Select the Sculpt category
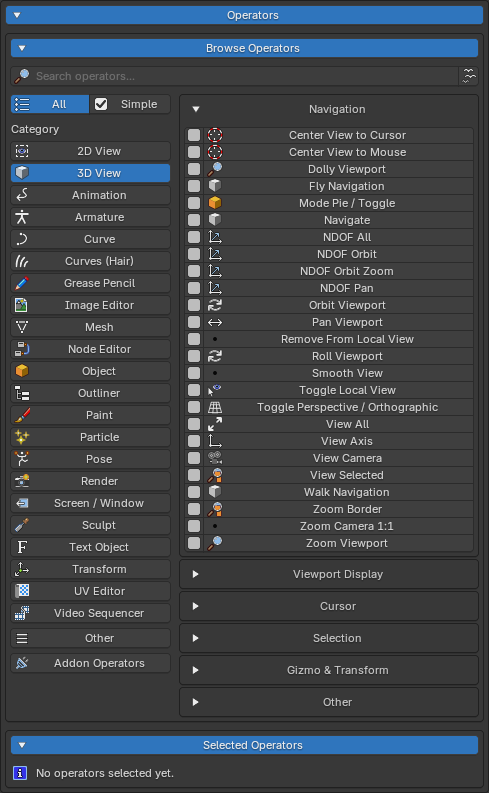This screenshot has width=489, height=793. coord(91,525)
